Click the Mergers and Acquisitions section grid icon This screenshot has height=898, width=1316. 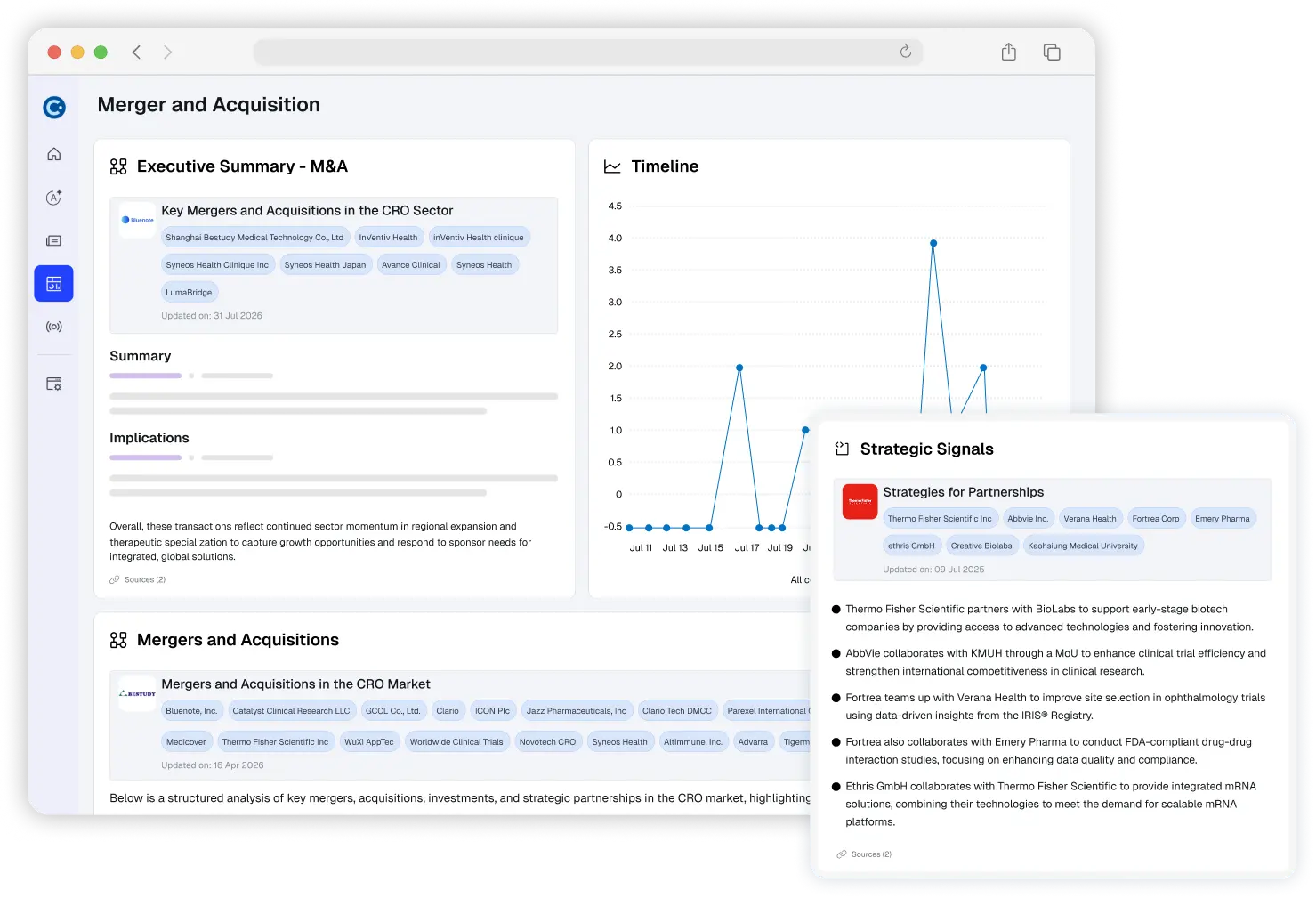[118, 640]
